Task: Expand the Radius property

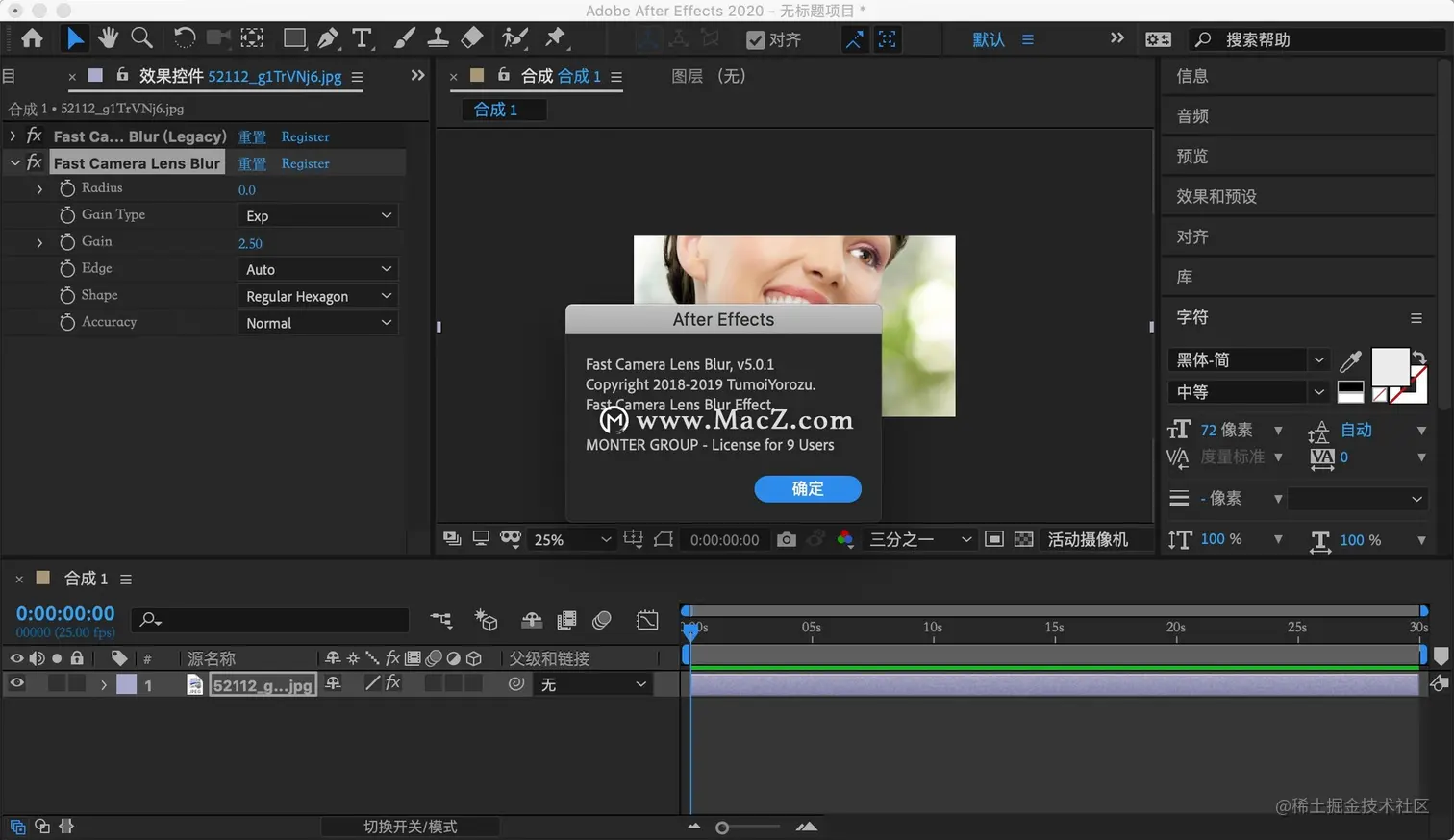Action: coord(39,189)
